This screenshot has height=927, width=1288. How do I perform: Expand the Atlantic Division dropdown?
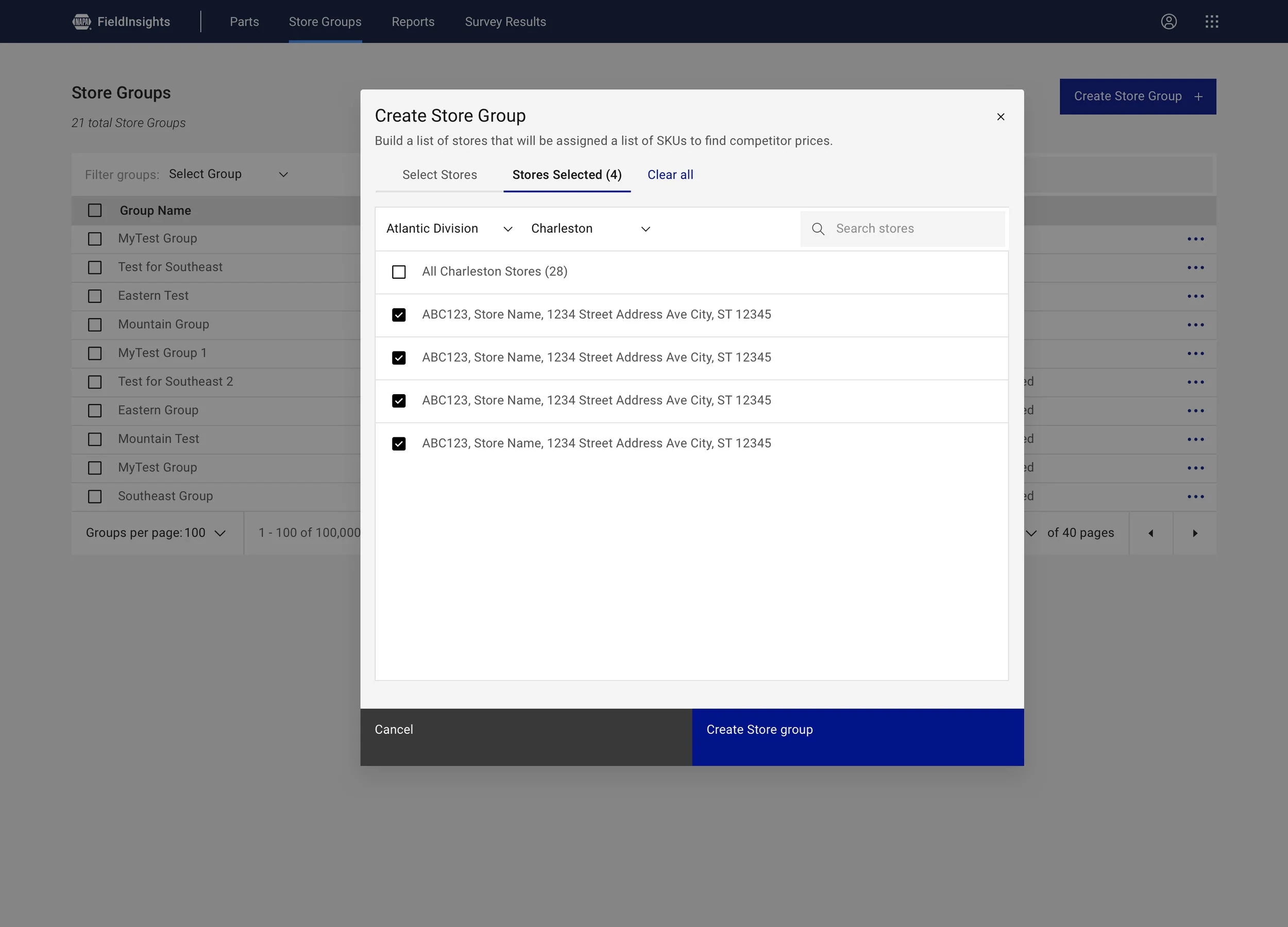click(449, 229)
